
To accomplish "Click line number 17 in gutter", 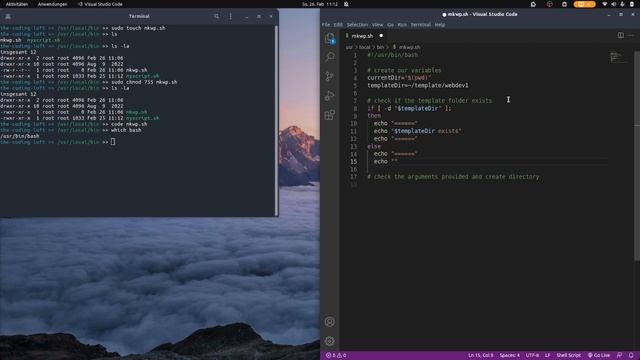I will [353, 177].
